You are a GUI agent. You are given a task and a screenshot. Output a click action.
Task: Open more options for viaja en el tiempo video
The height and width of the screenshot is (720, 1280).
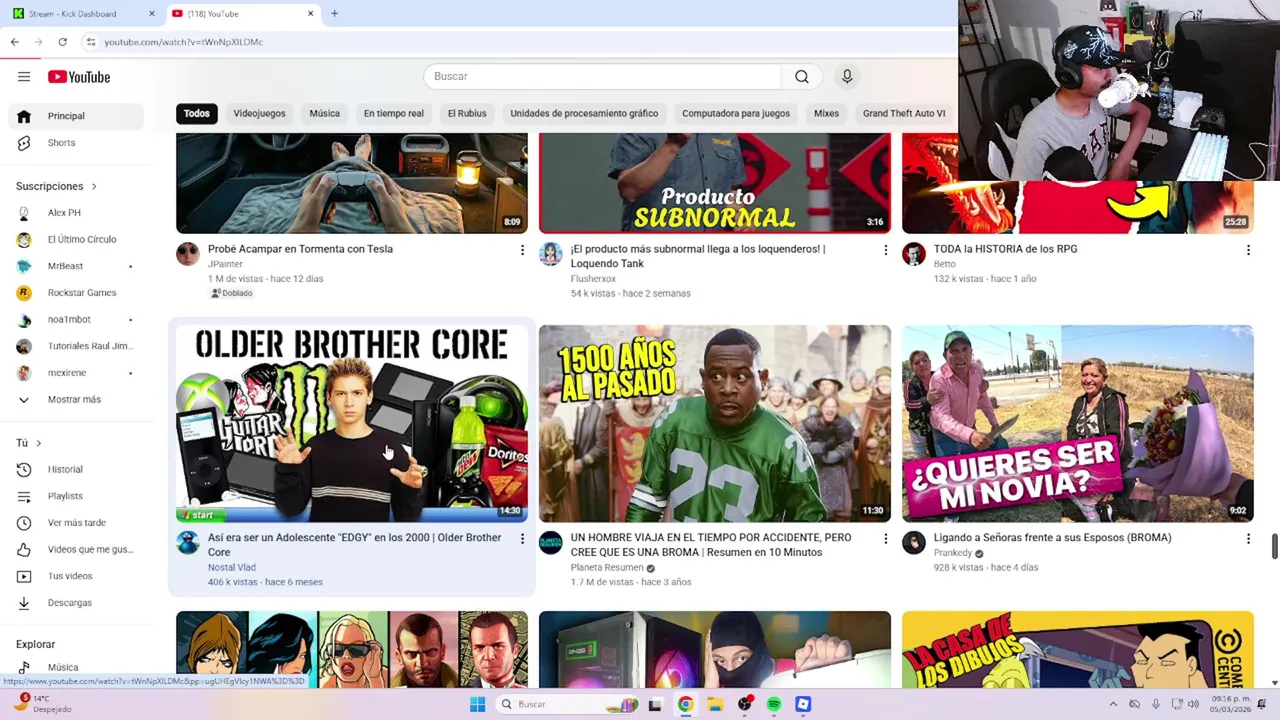885,539
